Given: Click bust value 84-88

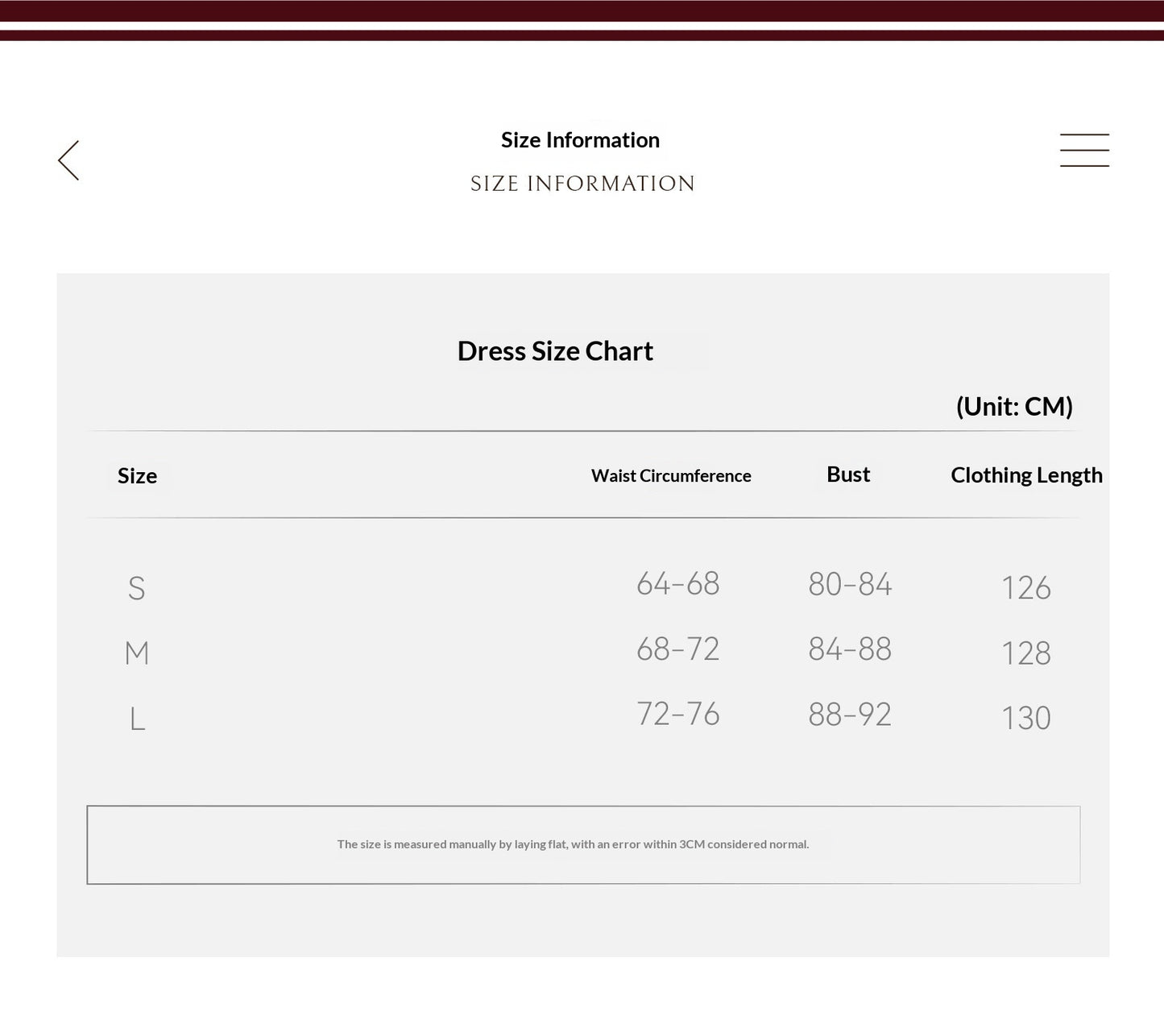Looking at the screenshot, I should [x=850, y=649].
